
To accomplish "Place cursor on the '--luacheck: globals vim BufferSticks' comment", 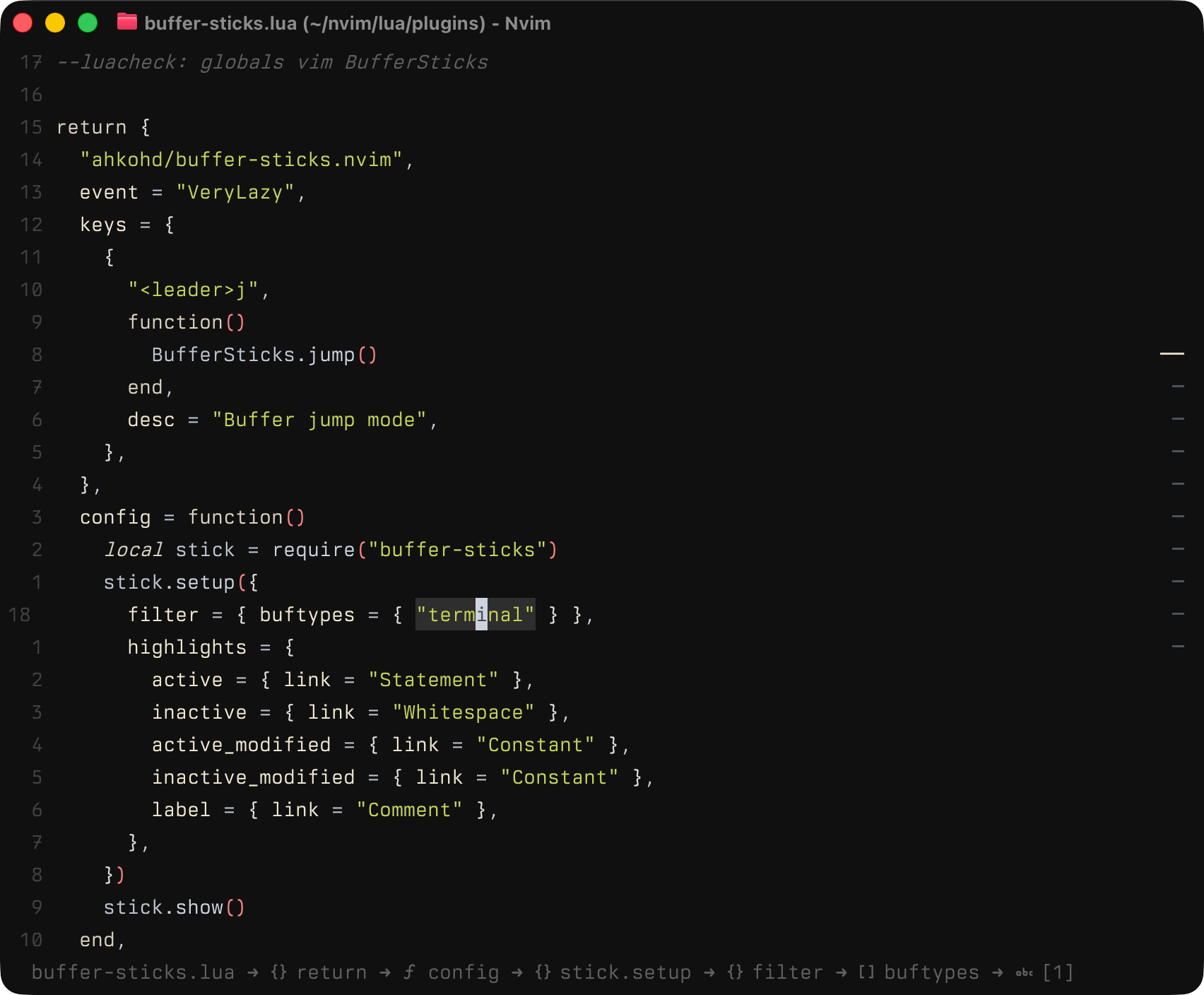I will coord(273,62).
